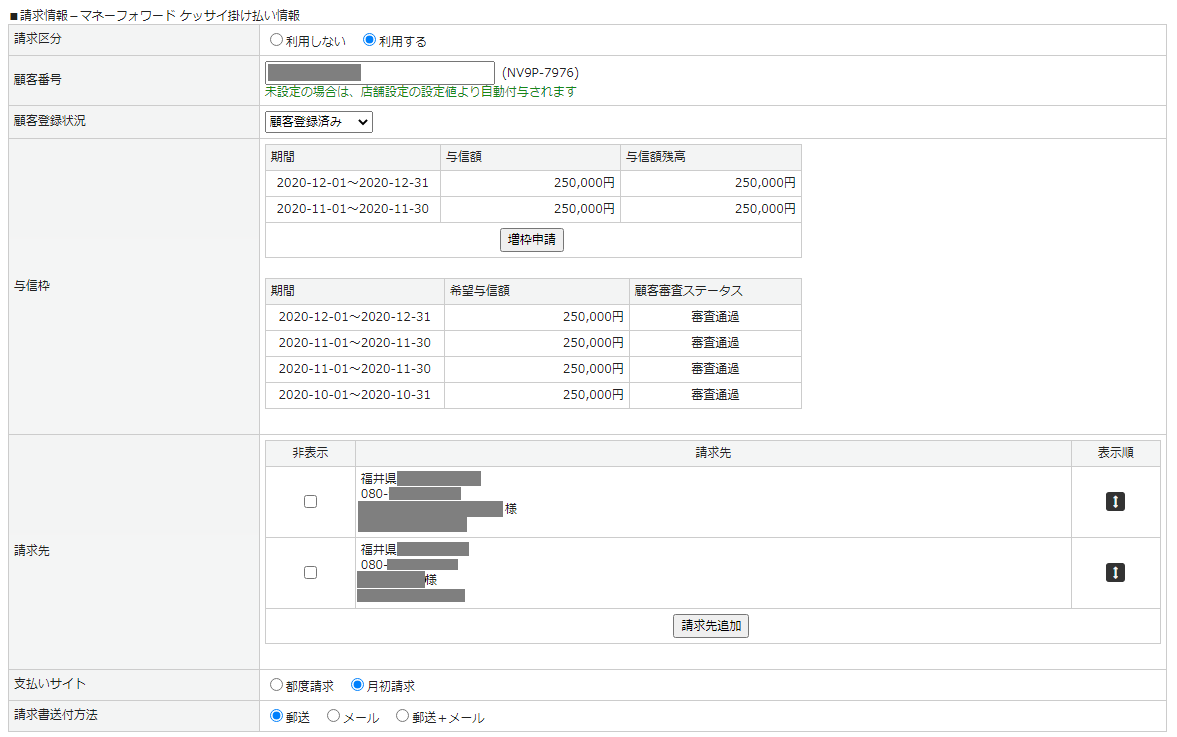The height and width of the screenshot is (737, 1177).
Task: Select the 利用する radio option
Action: (x=369, y=41)
